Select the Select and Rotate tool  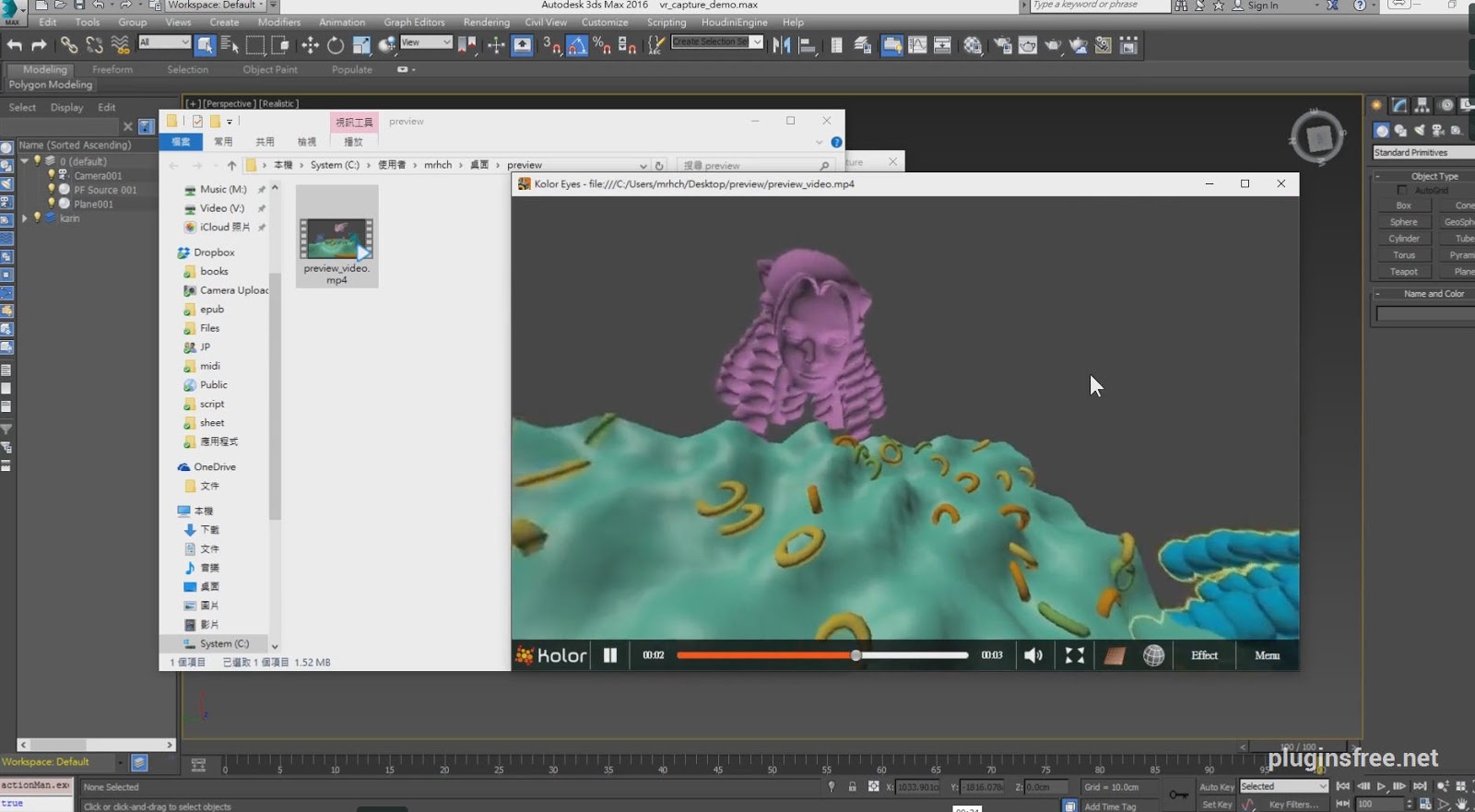336,45
